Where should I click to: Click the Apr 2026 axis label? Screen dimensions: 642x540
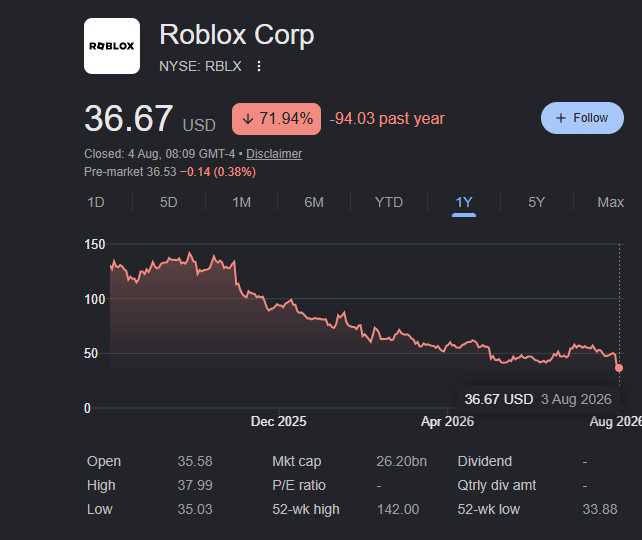(x=447, y=421)
